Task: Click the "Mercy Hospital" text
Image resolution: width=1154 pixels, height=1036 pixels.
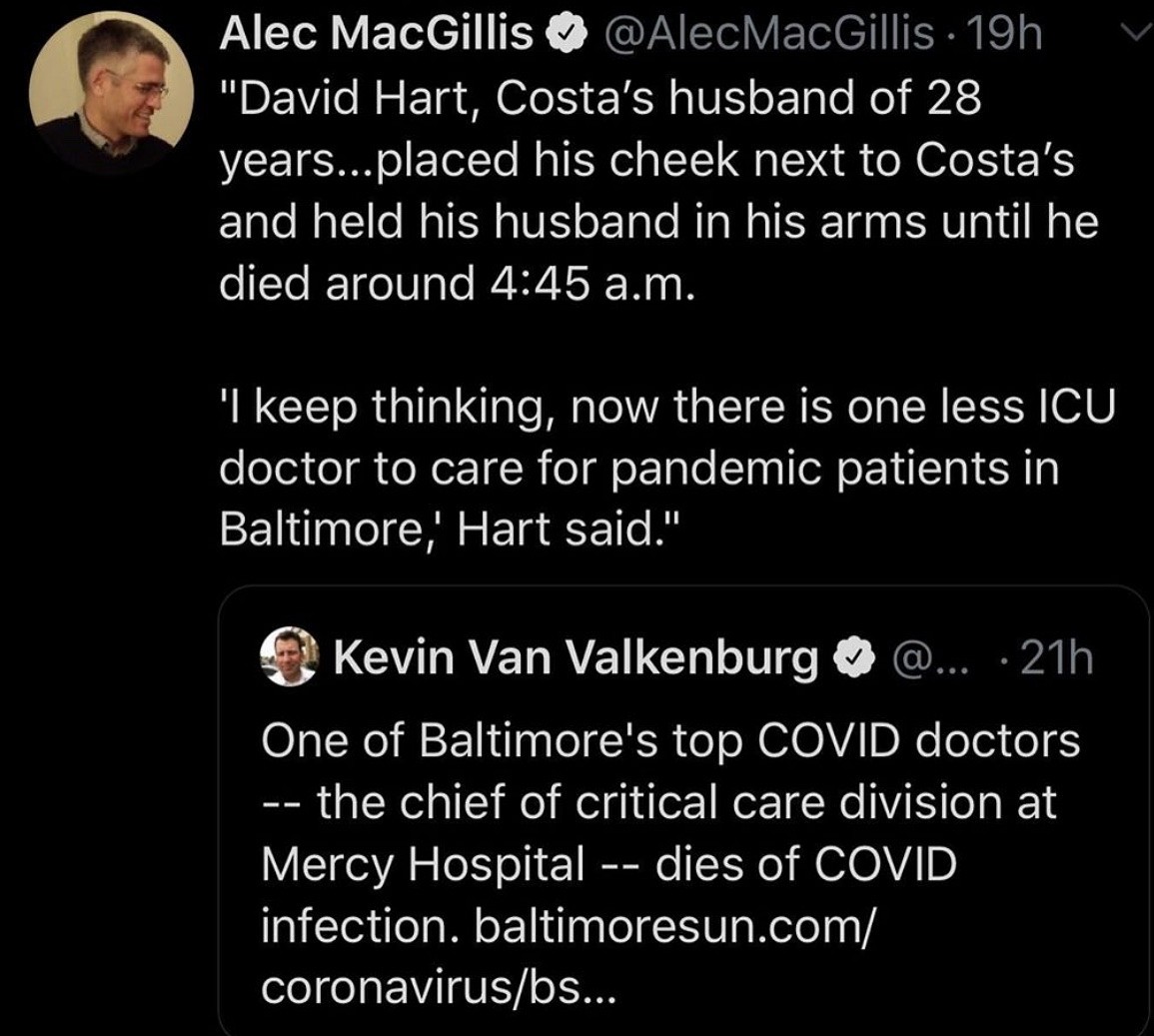Action: pyautogui.click(x=423, y=864)
